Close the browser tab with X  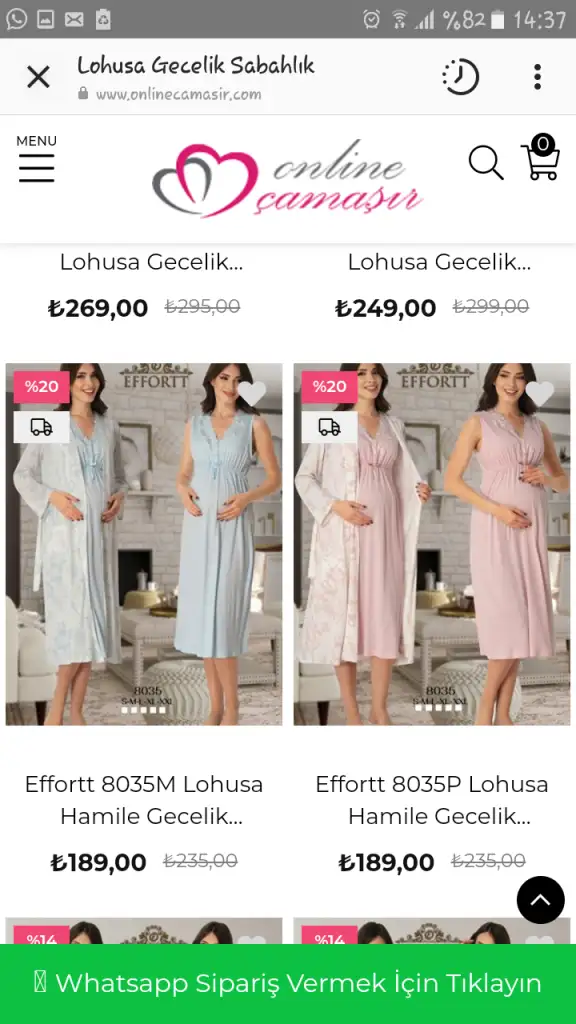[38, 77]
